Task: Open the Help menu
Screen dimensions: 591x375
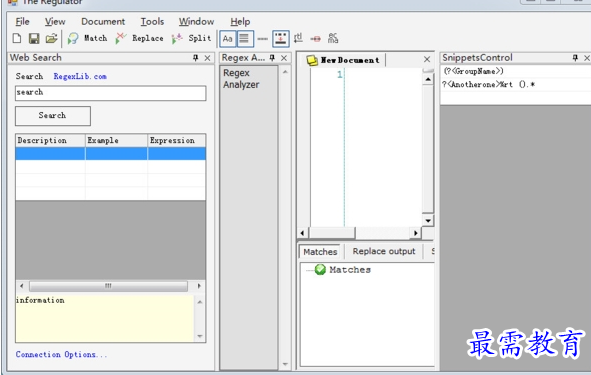Action: [240, 21]
